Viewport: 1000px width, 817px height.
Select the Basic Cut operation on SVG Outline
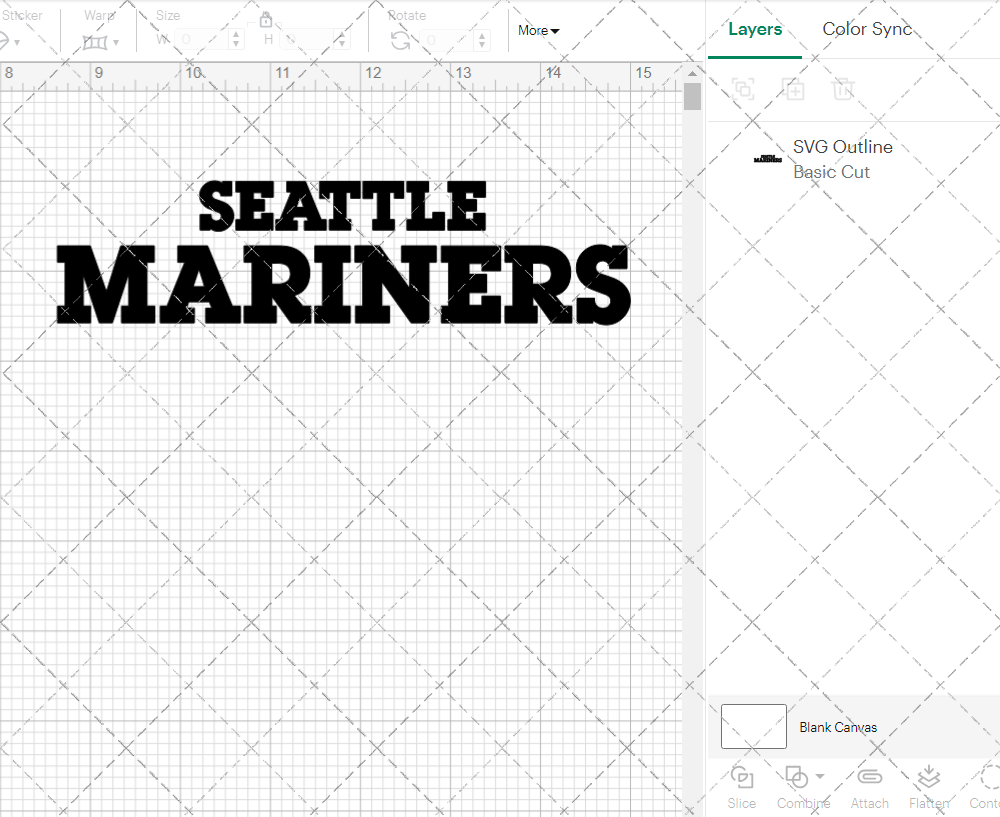tap(831, 172)
